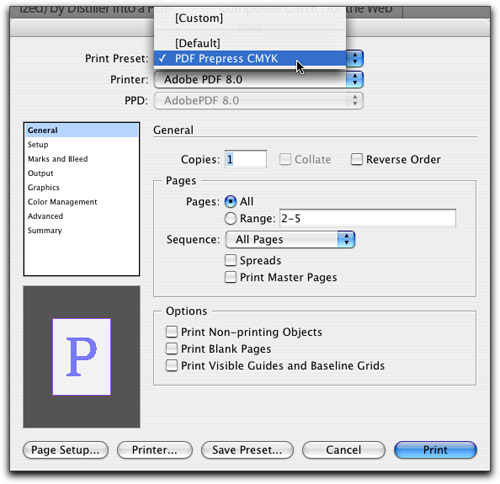Click the Copies input field

coord(246,159)
